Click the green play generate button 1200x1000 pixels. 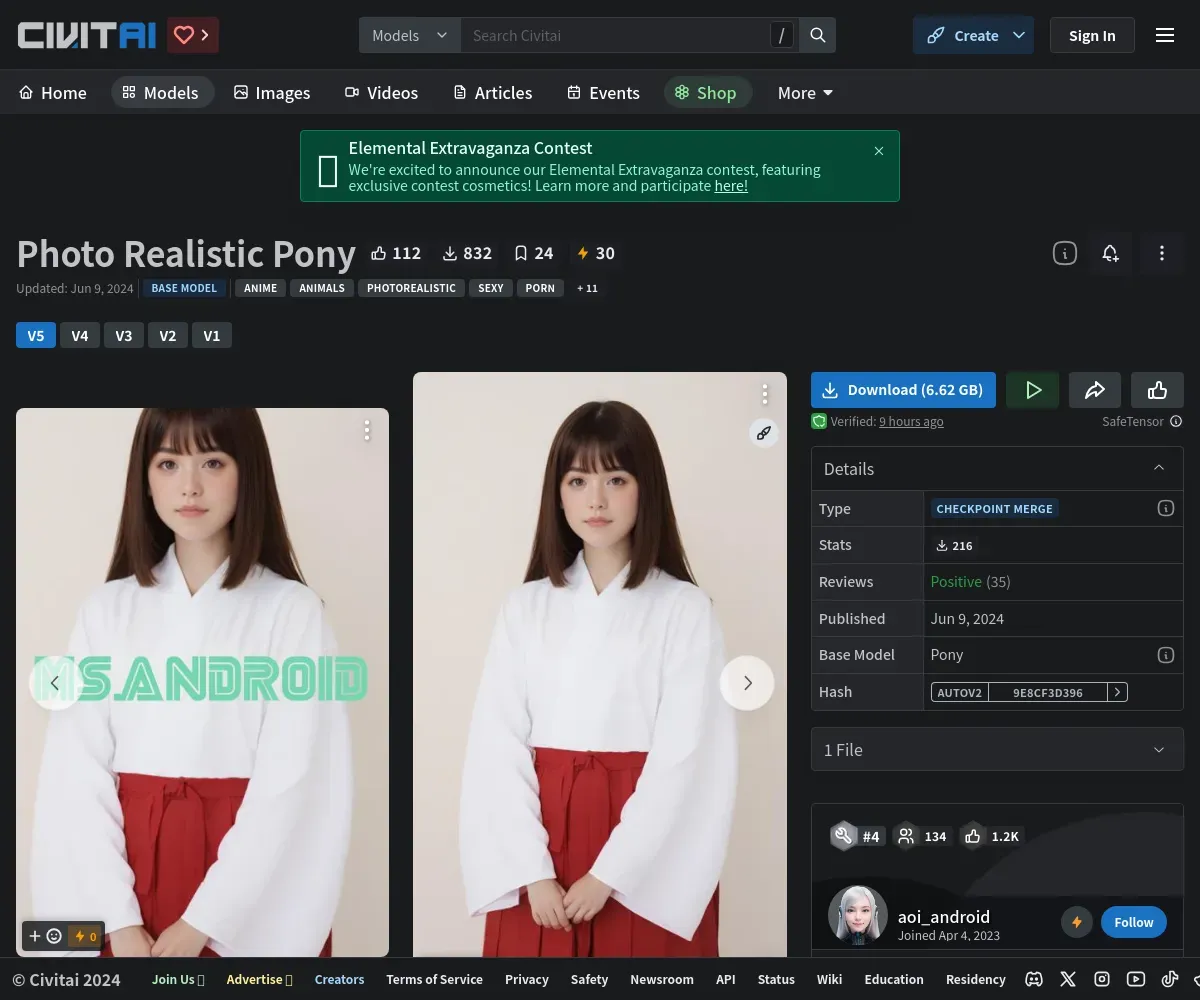coord(1033,390)
